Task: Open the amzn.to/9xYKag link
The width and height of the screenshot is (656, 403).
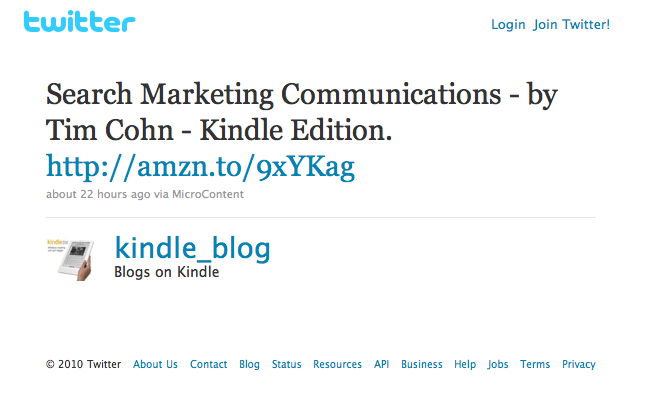Action: [x=200, y=166]
